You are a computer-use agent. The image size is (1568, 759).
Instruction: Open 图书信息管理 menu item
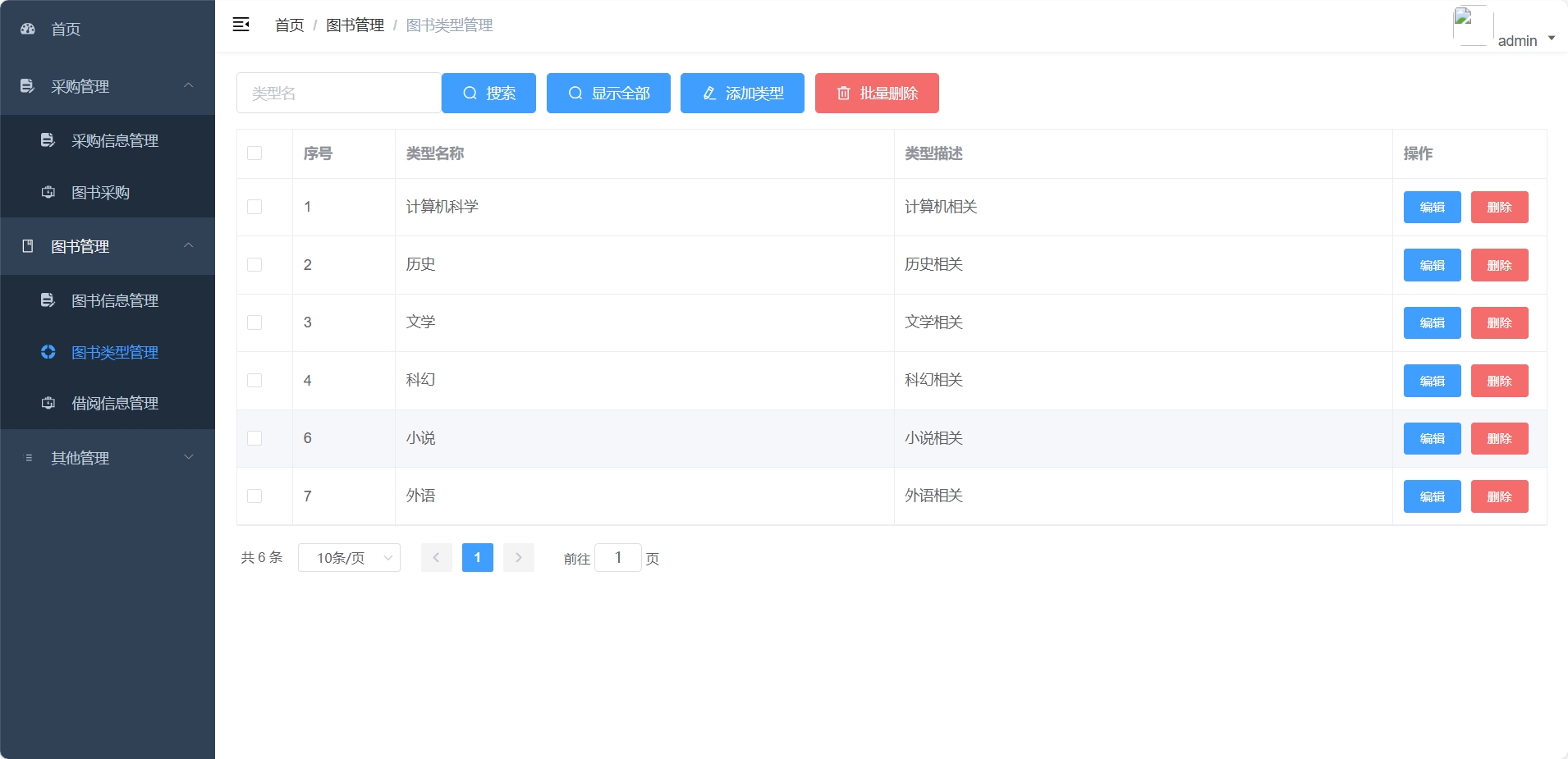point(108,300)
